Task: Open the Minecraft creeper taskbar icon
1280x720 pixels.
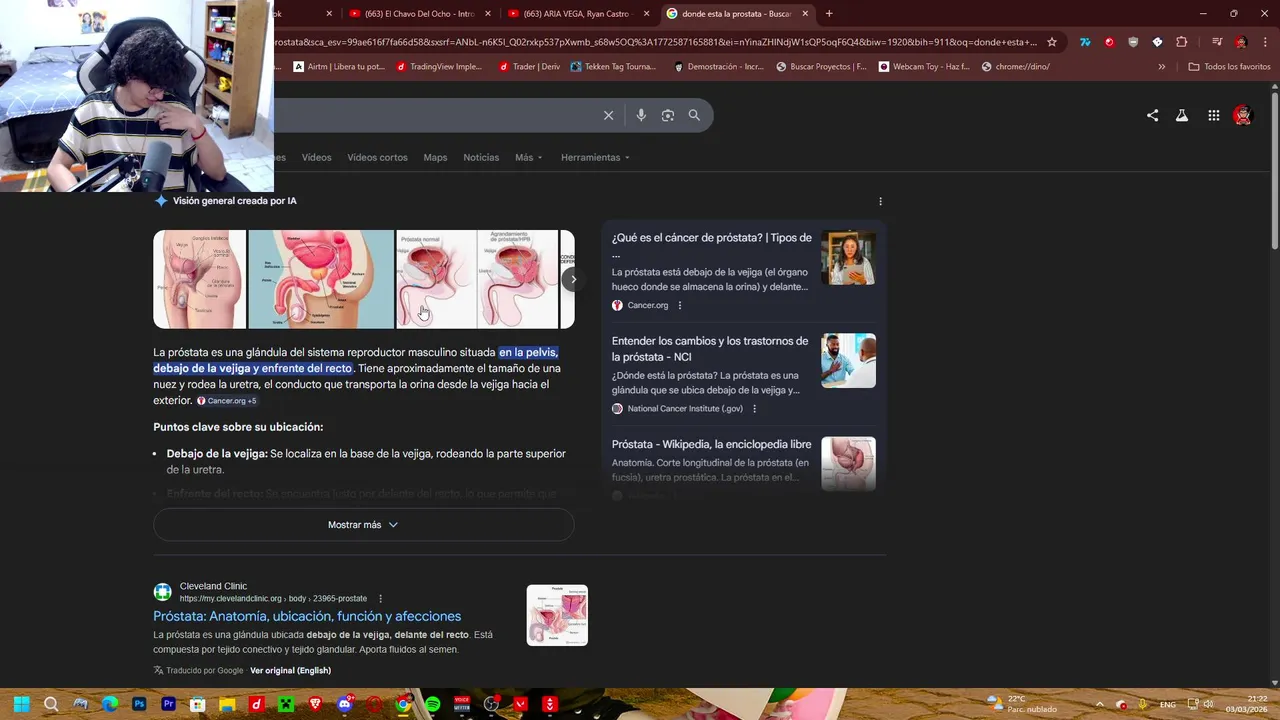Action: pyautogui.click(x=286, y=704)
